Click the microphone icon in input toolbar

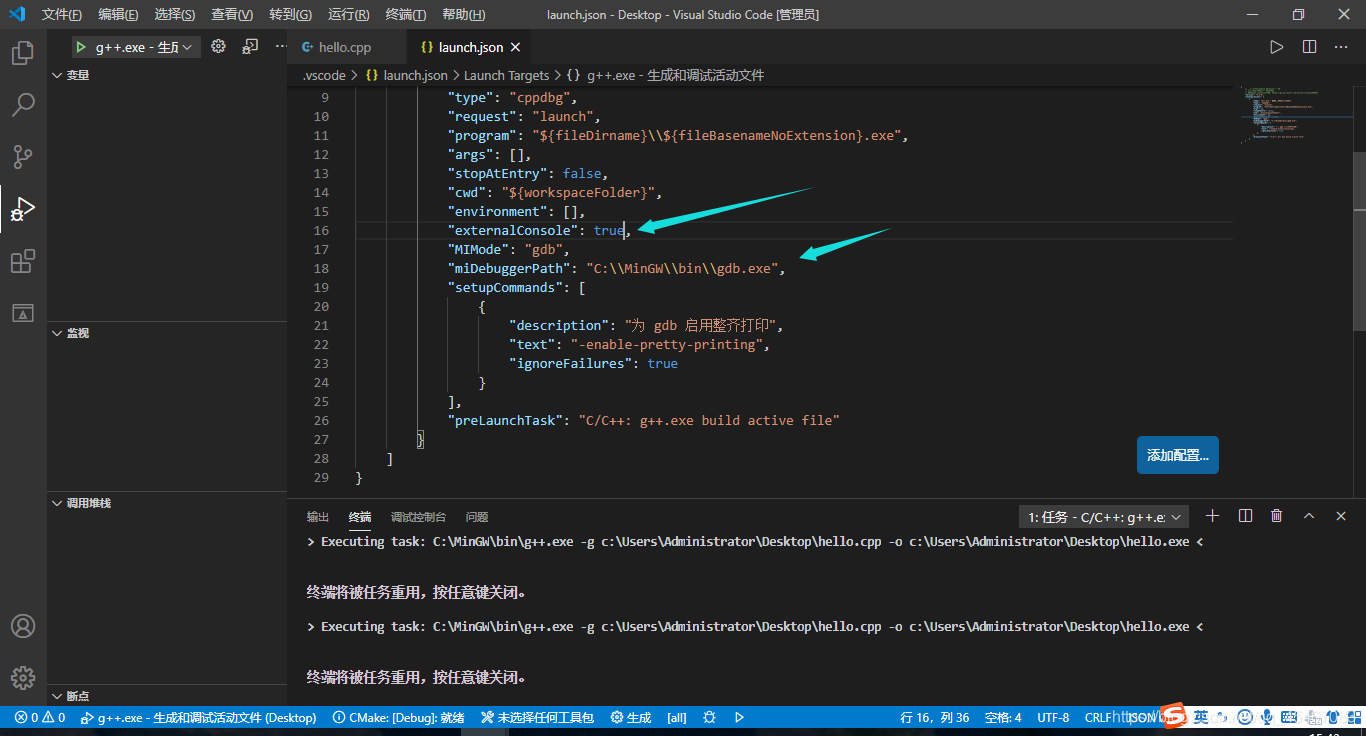coord(1266,717)
